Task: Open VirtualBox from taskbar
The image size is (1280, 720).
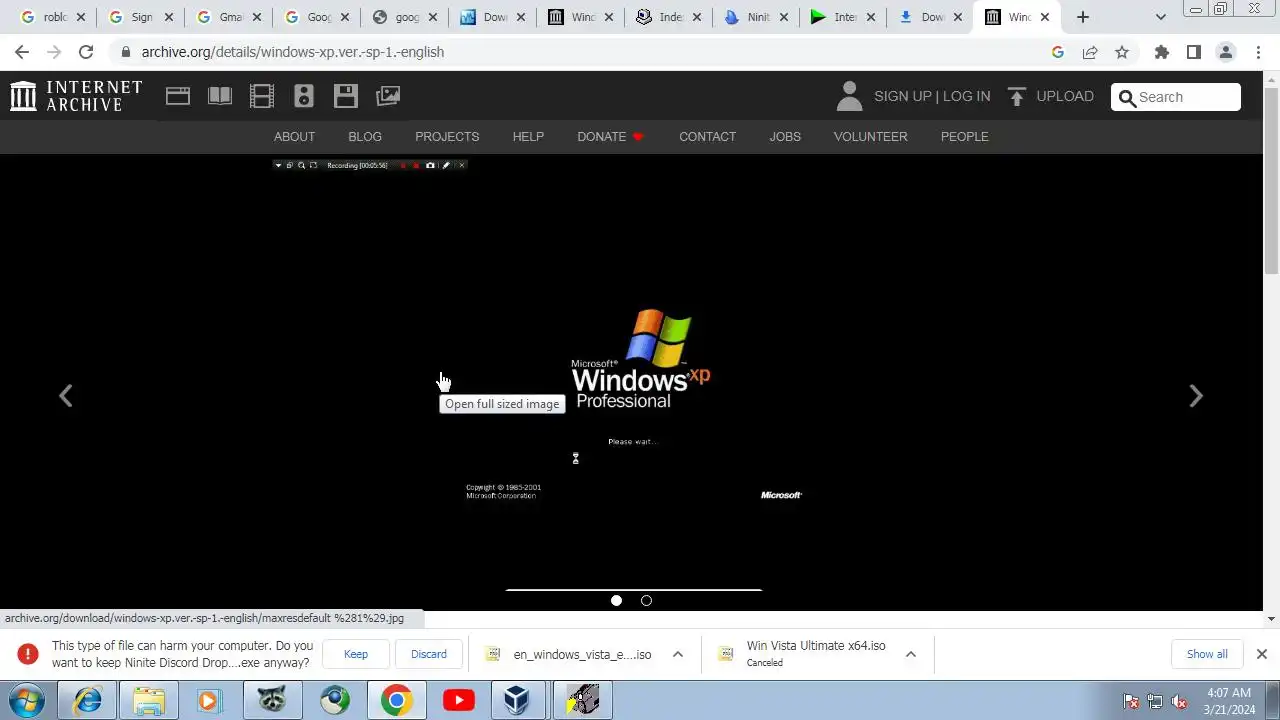Action: (x=517, y=700)
